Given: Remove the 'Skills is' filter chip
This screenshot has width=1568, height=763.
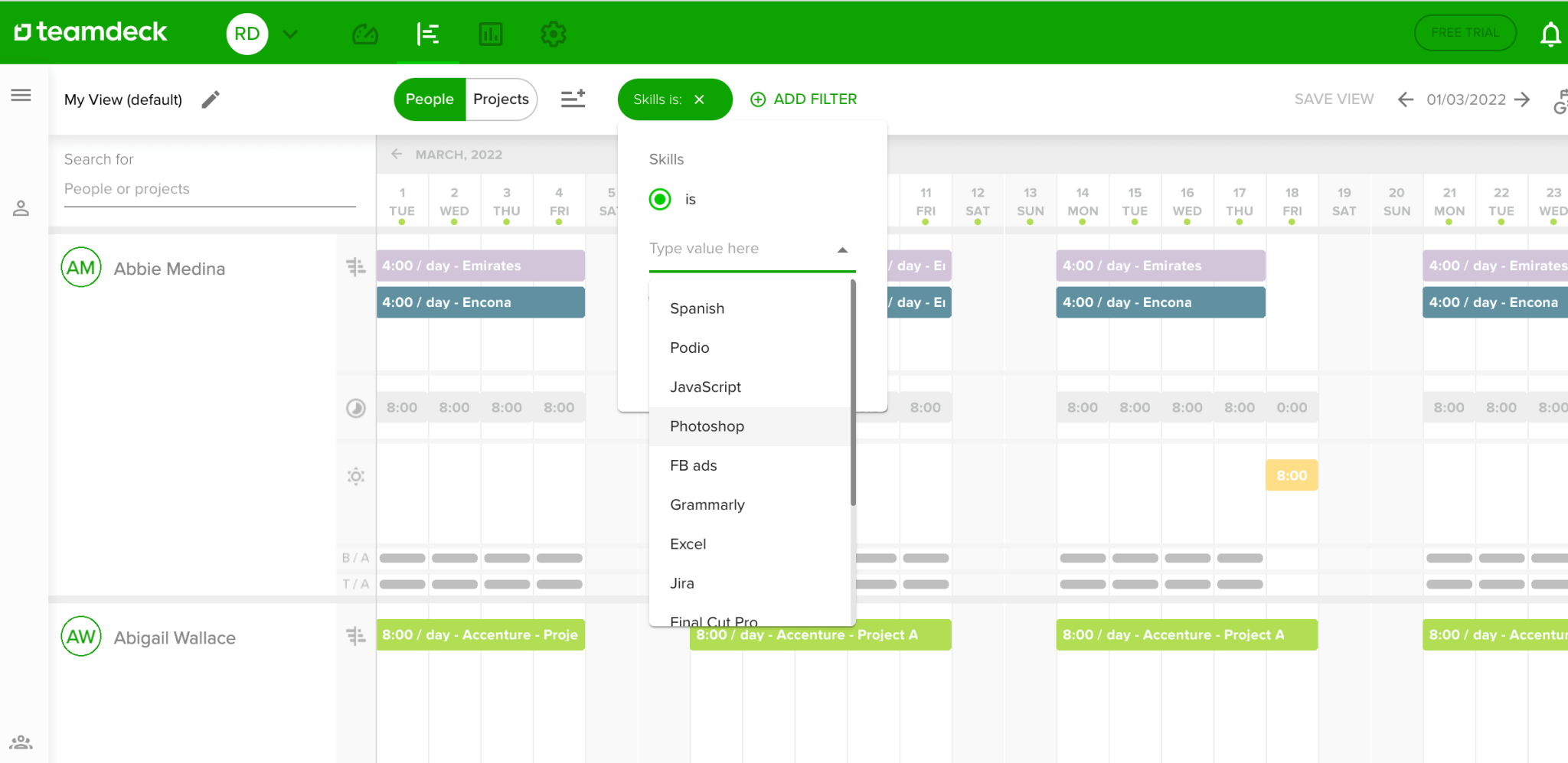Looking at the screenshot, I should pyautogui.click(x=699, y=99).
